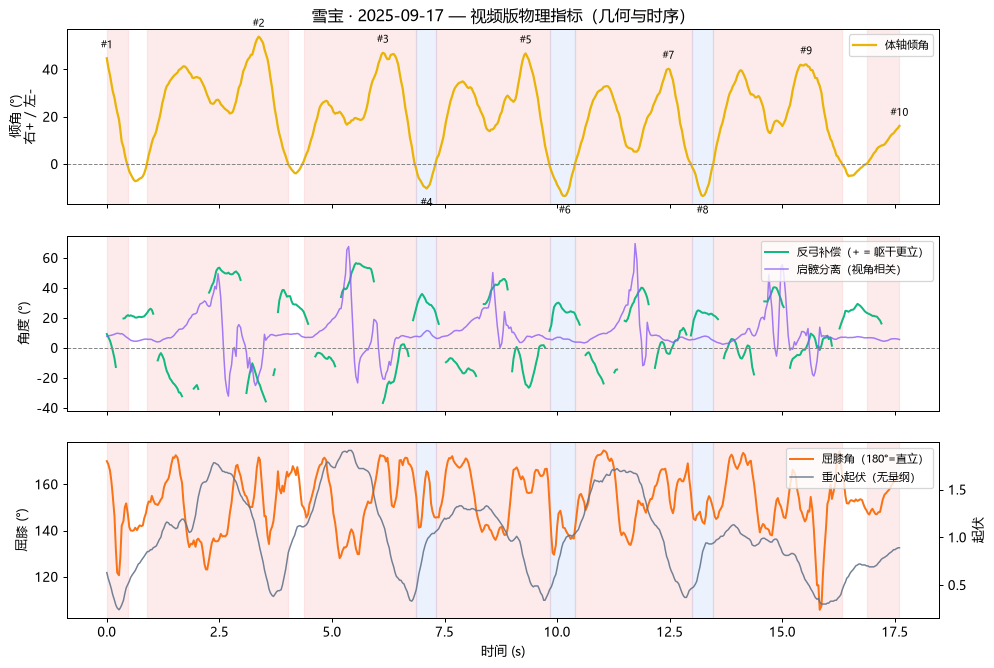The width and height of the screenshot is (994, 668).
Task: Click the 15.0 time tick label
Action: pyautogui.click(x=782, y=632)
